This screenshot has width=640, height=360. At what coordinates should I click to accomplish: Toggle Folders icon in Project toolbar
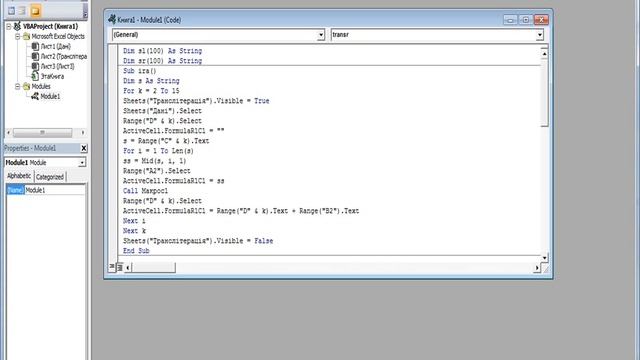pos(36,11)
